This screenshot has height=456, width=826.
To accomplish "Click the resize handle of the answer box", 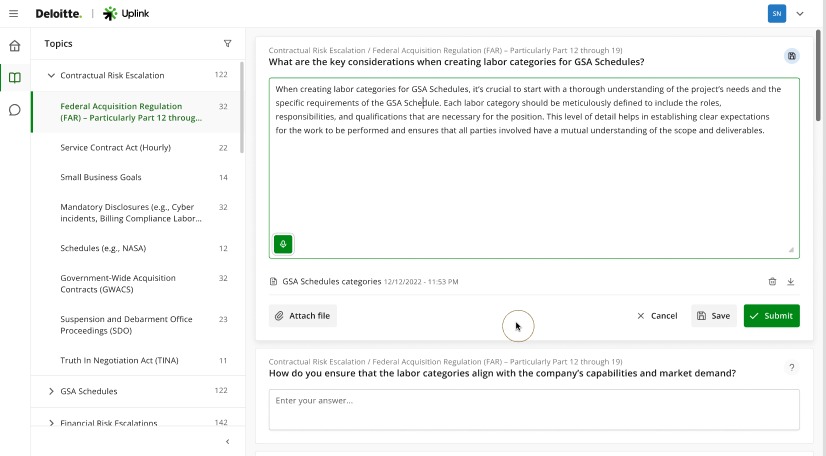I will [x=791, y=250].
